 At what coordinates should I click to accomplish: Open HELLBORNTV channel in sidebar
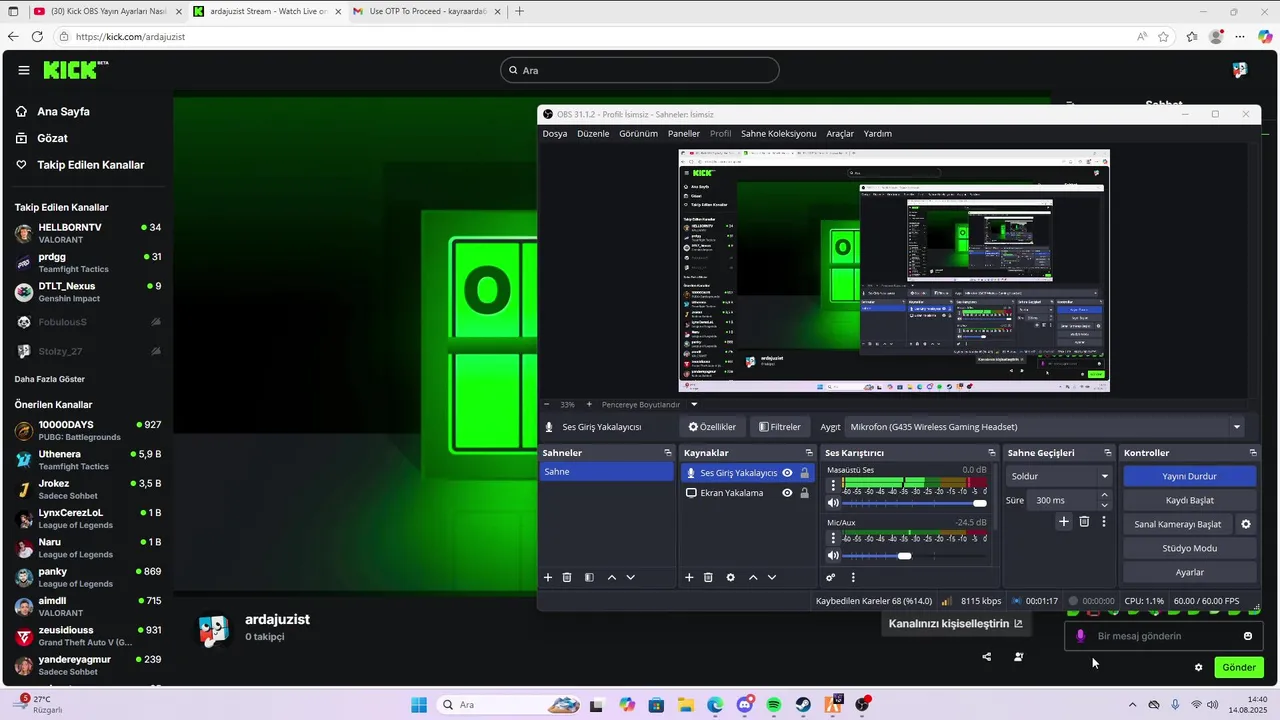(88, 233)
